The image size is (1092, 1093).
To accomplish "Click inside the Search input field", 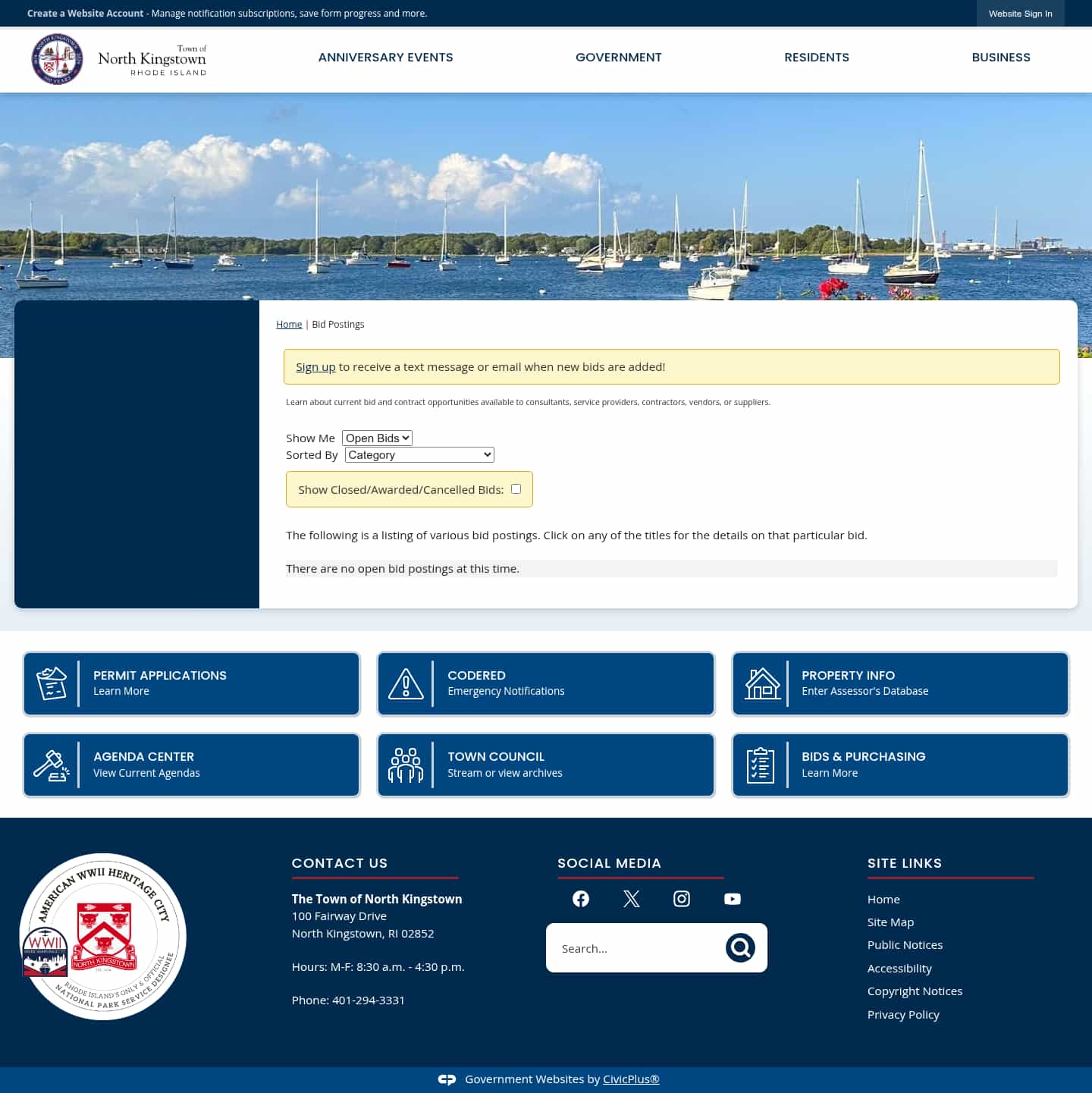I will click(x=645, y=947).
